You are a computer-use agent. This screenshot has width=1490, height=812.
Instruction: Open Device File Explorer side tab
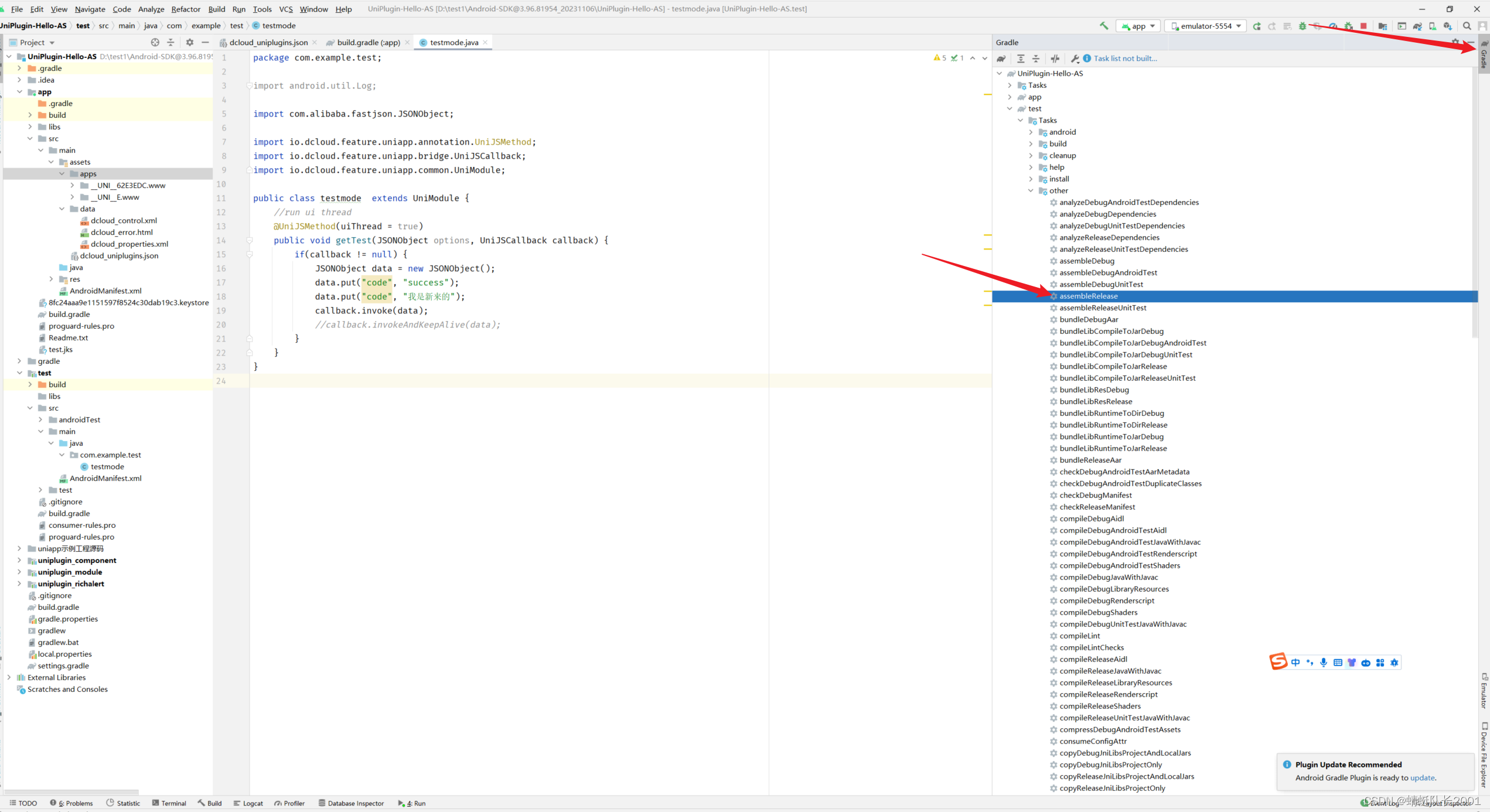[1484, 755]
